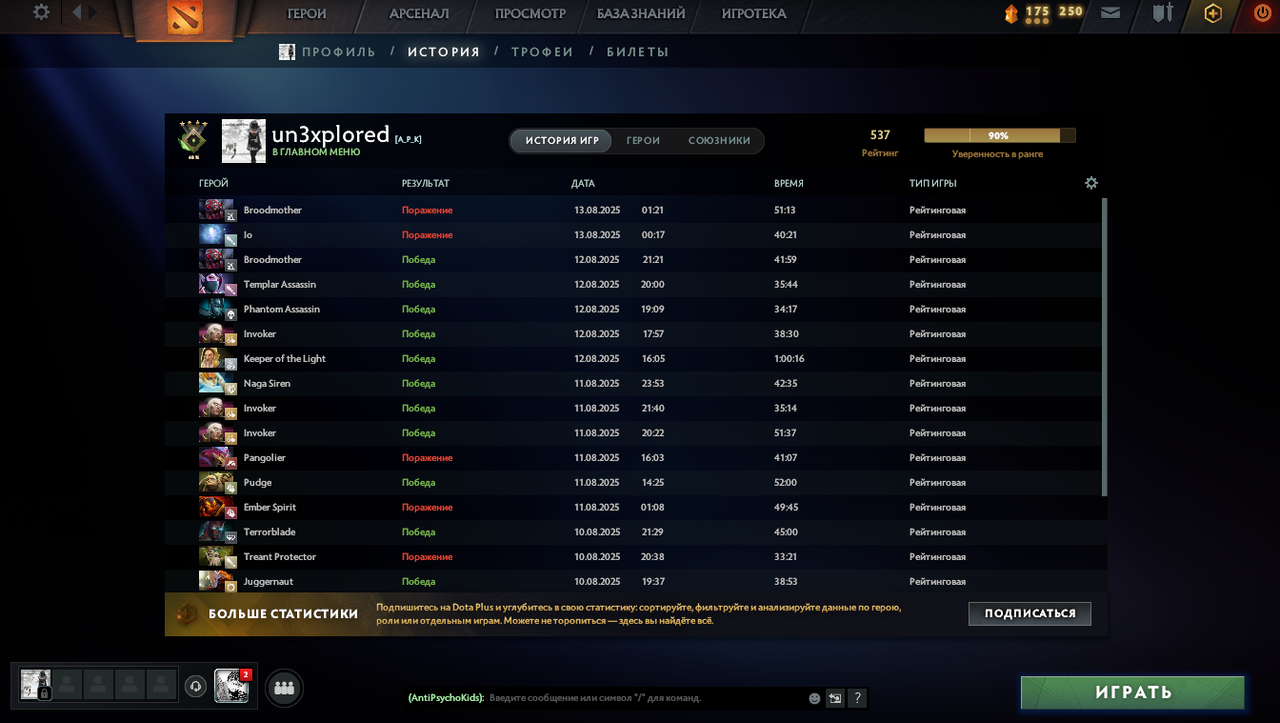Click the Io hero portrait icon

coord(216,234)
